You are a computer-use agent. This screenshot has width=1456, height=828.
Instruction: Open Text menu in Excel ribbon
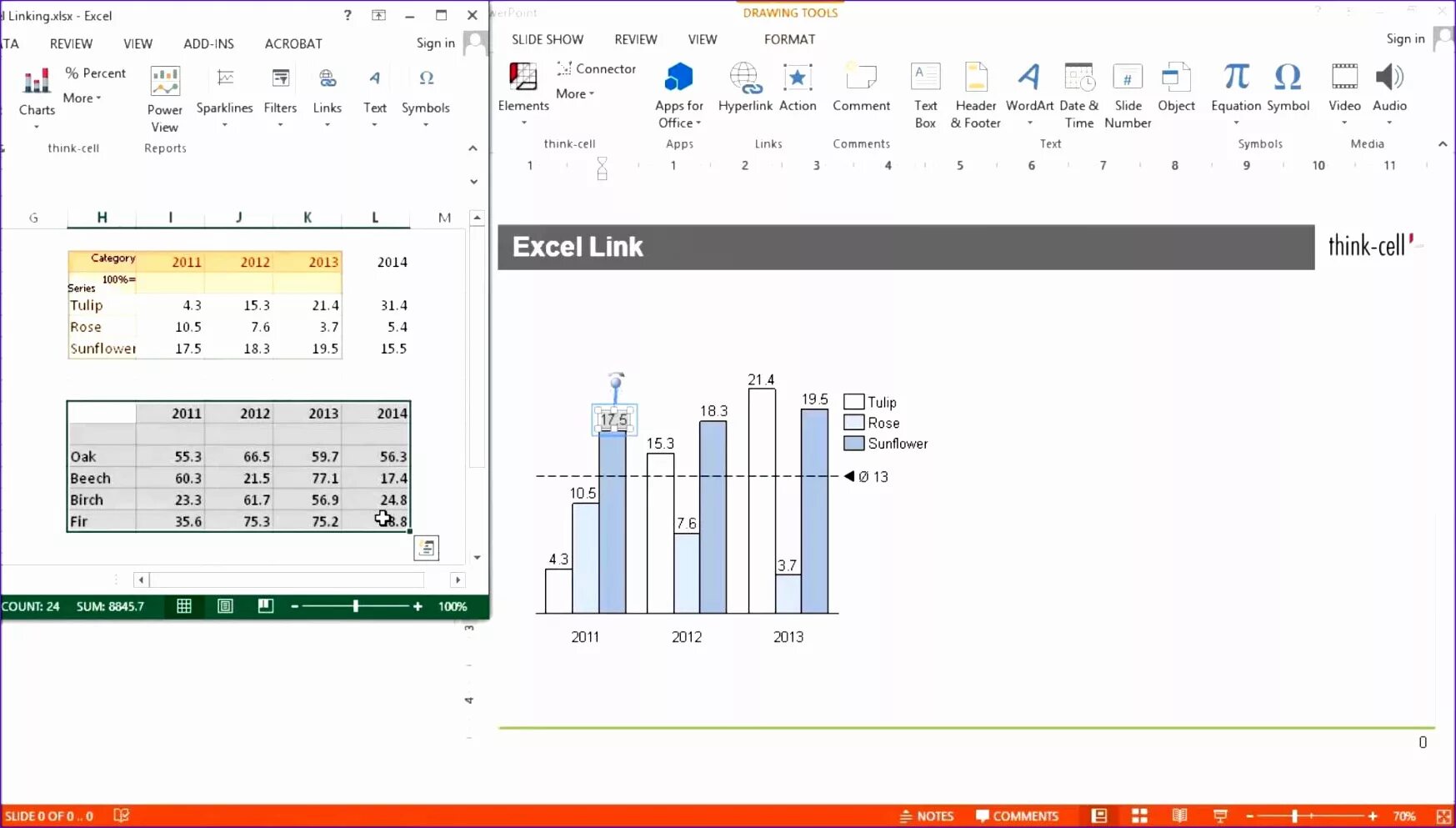374,98
